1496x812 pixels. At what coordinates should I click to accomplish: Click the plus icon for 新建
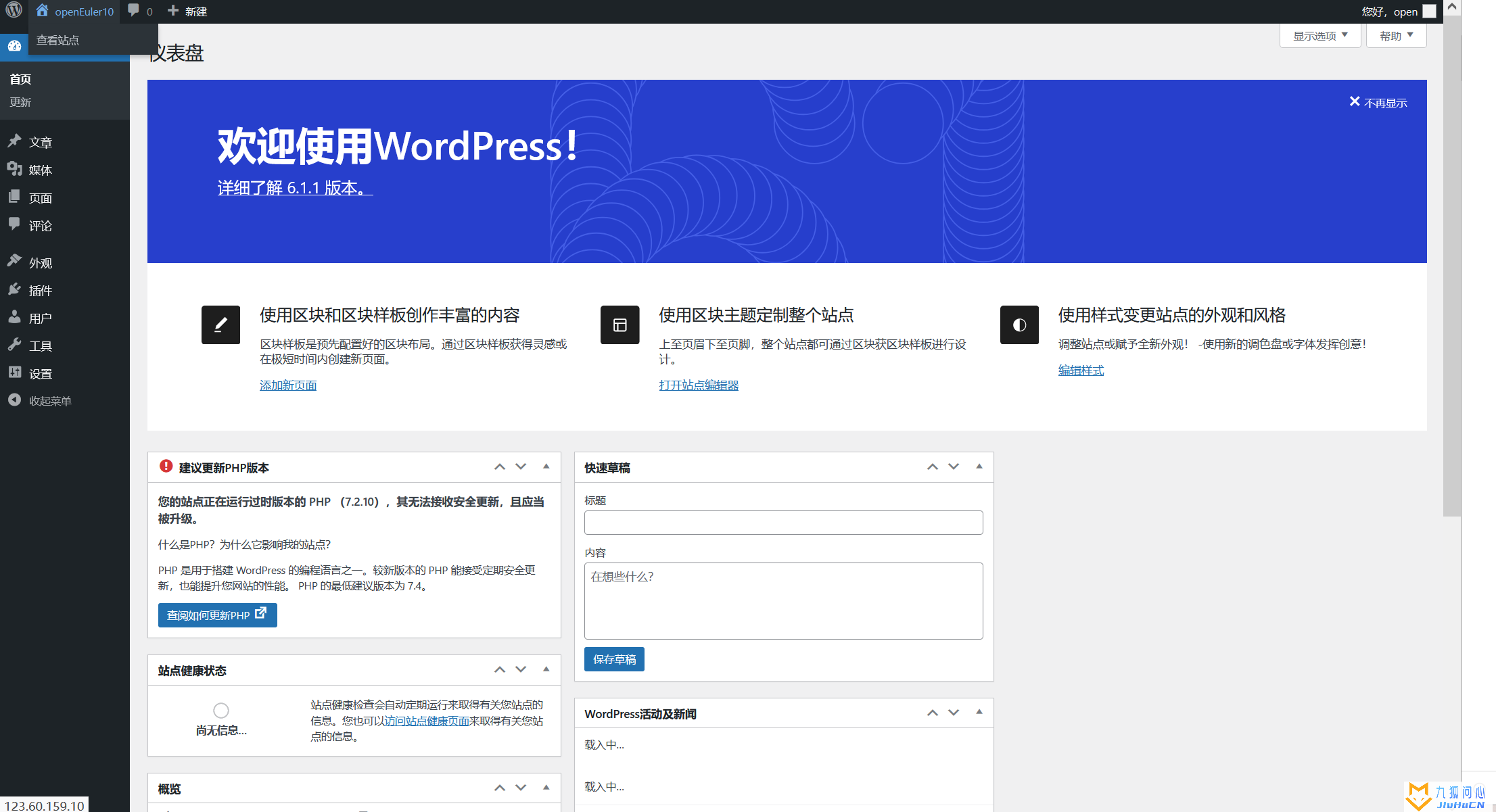point(173,10)
